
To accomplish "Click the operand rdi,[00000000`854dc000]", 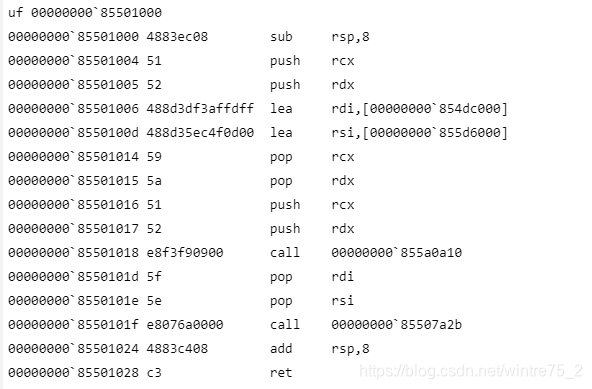I will point(419,109).
